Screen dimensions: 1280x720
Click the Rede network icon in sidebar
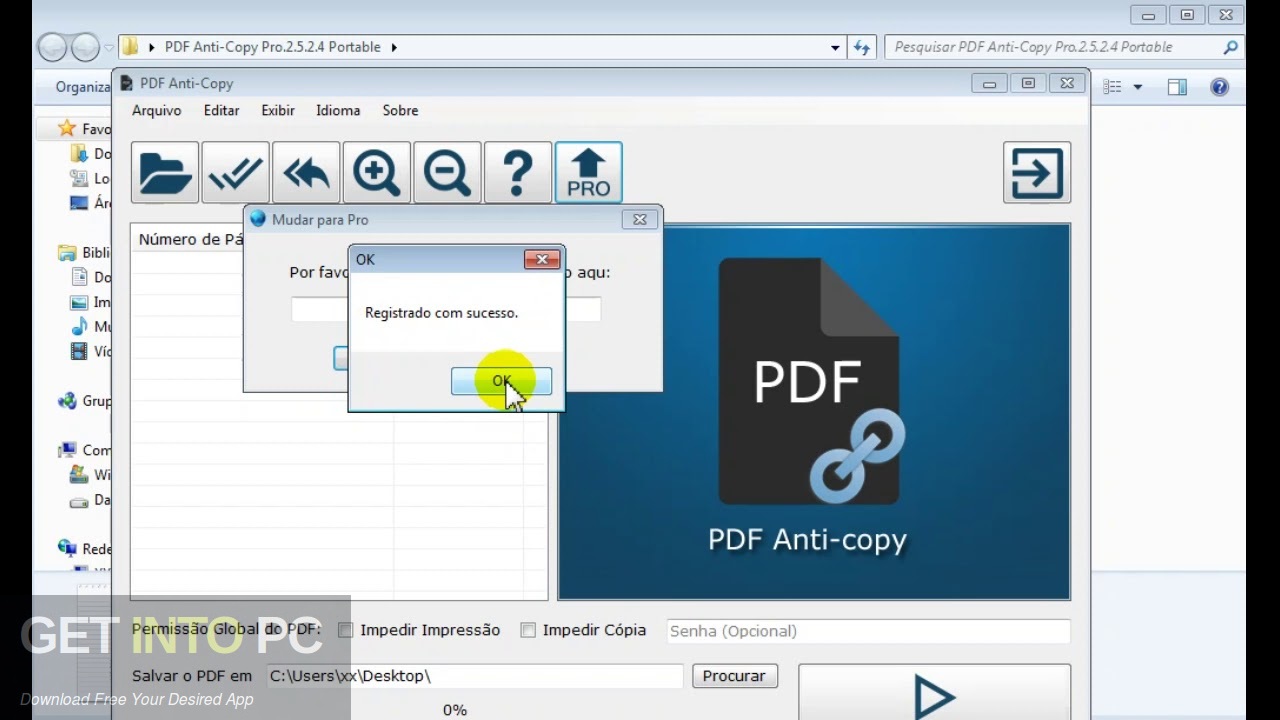click(x=67, y=548)
